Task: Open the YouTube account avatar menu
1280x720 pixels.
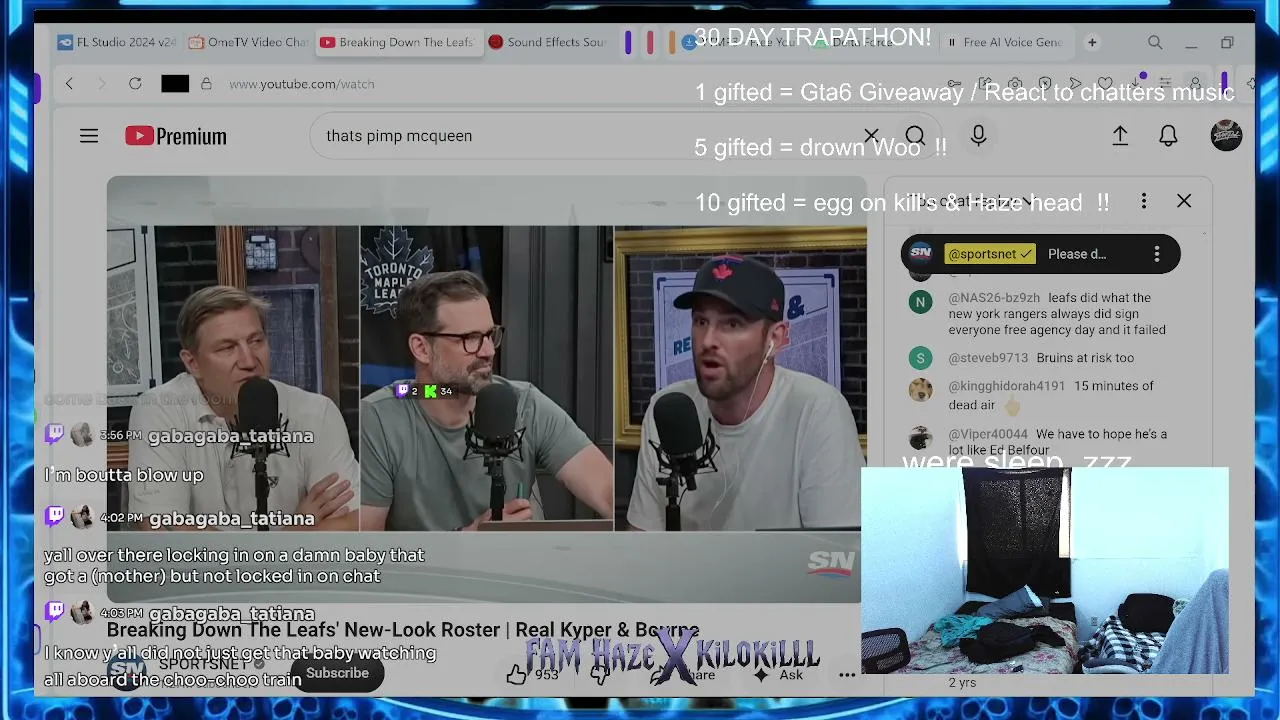Action: [x=1226, y=136]
